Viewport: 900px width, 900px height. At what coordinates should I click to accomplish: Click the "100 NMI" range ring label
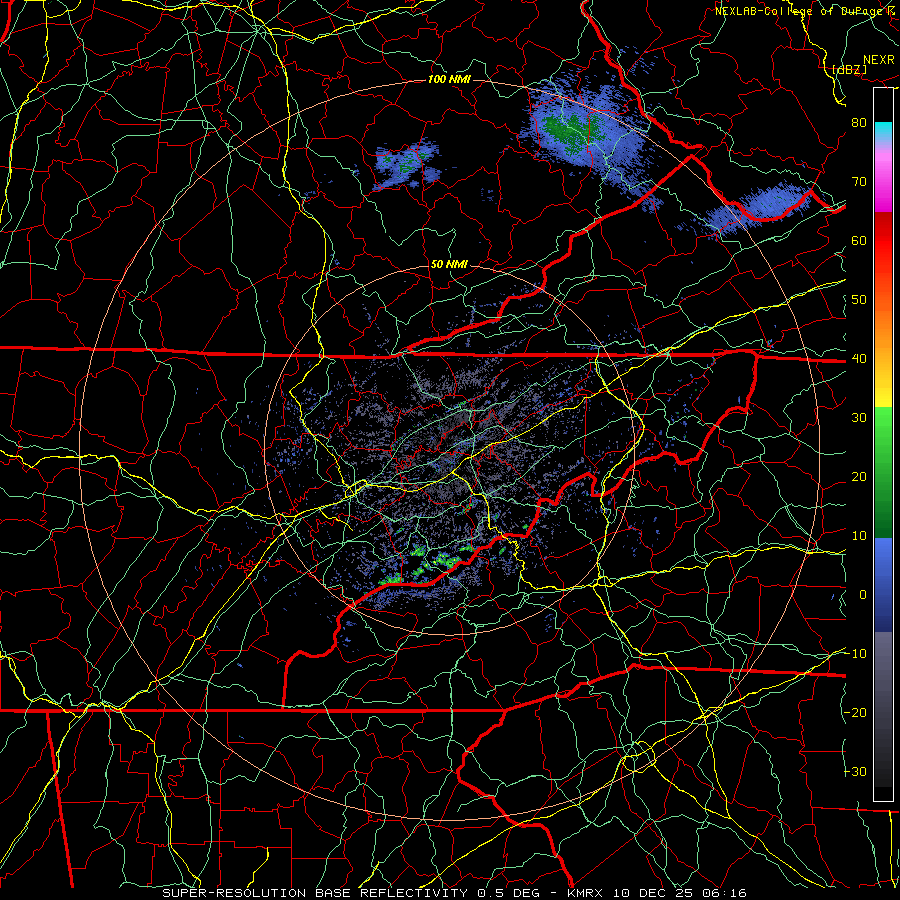449,79
